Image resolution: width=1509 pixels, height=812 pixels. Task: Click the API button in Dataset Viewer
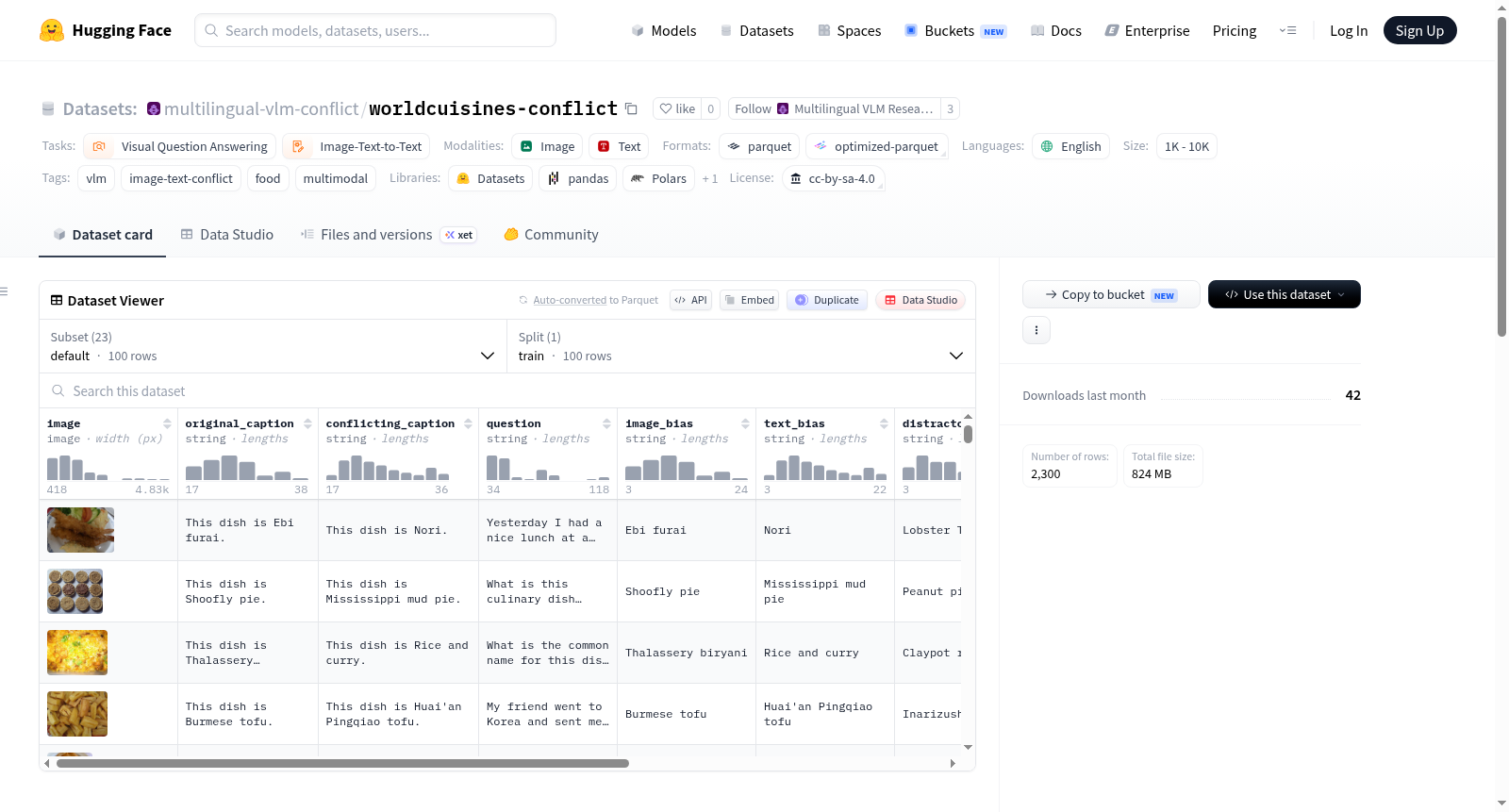(690, 300)
